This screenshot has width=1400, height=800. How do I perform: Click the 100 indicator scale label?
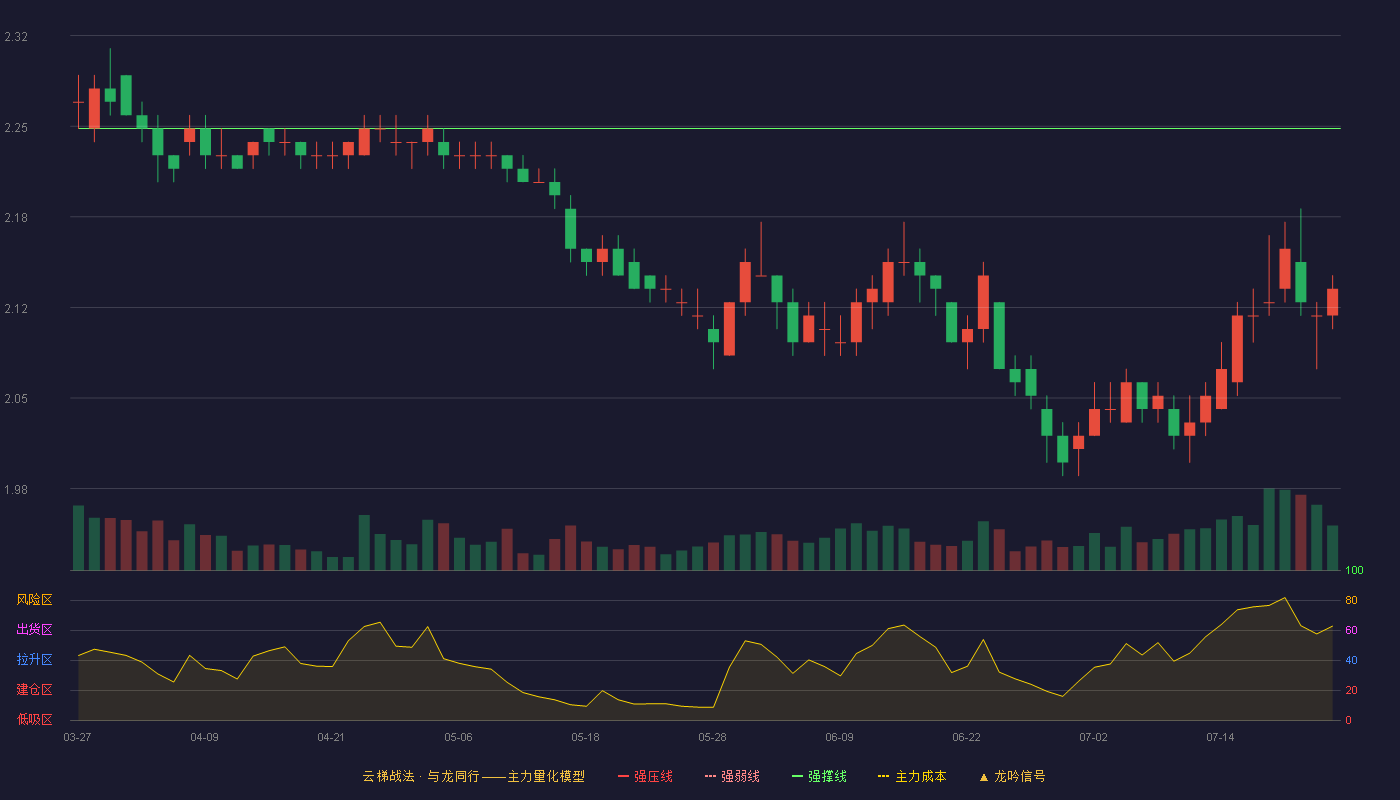pos(1354,570)
